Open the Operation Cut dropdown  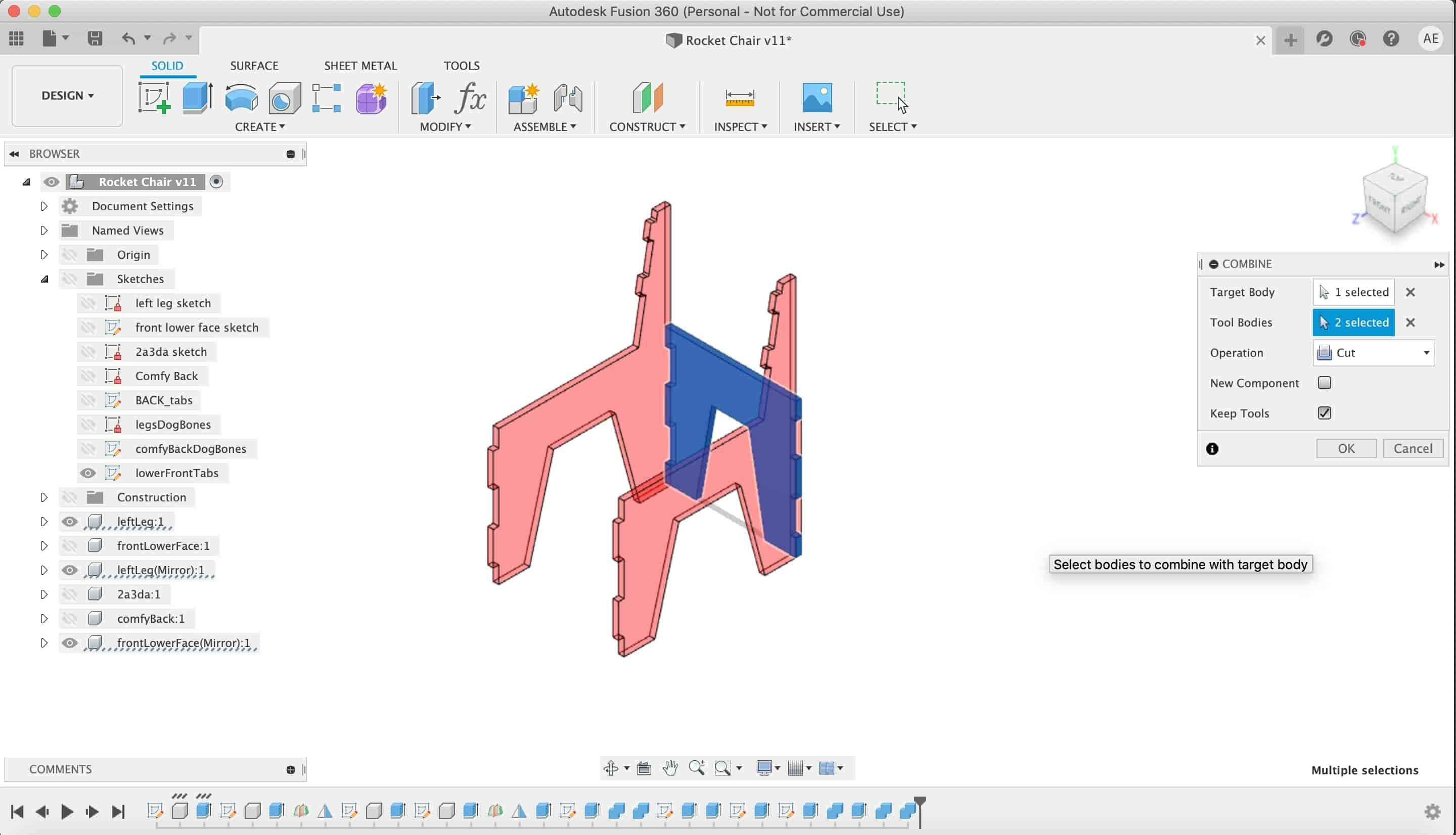pos(1374,353)
